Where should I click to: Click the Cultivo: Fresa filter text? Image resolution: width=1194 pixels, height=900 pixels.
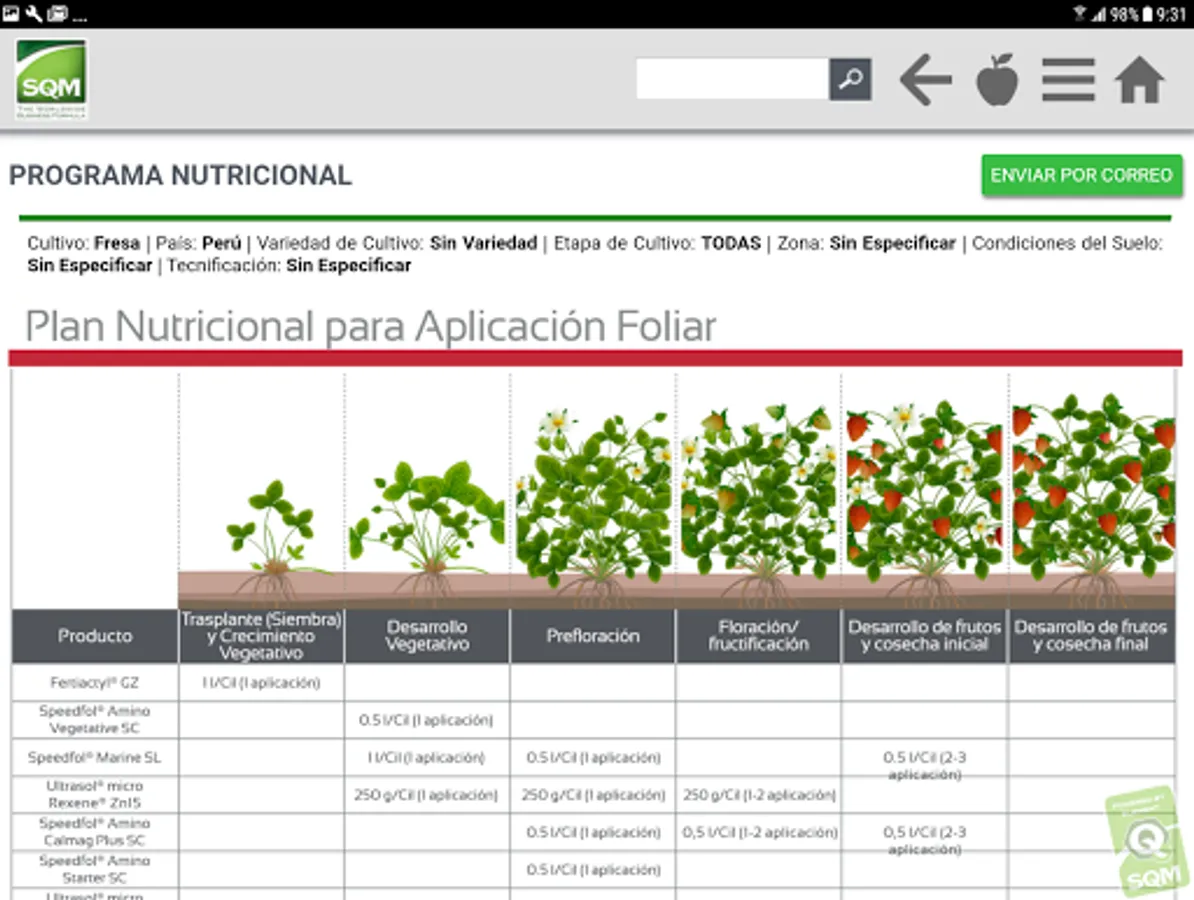pos(84,243)
